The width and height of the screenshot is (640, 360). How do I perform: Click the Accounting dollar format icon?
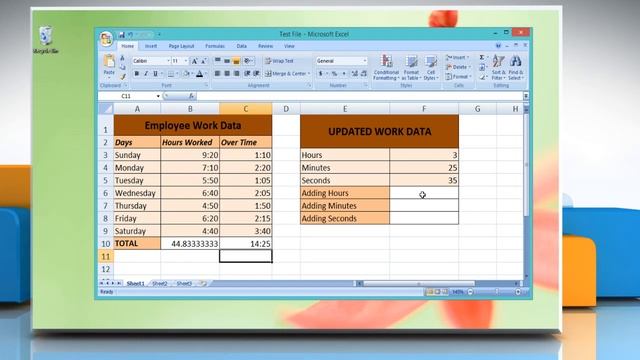pos(321,74)
